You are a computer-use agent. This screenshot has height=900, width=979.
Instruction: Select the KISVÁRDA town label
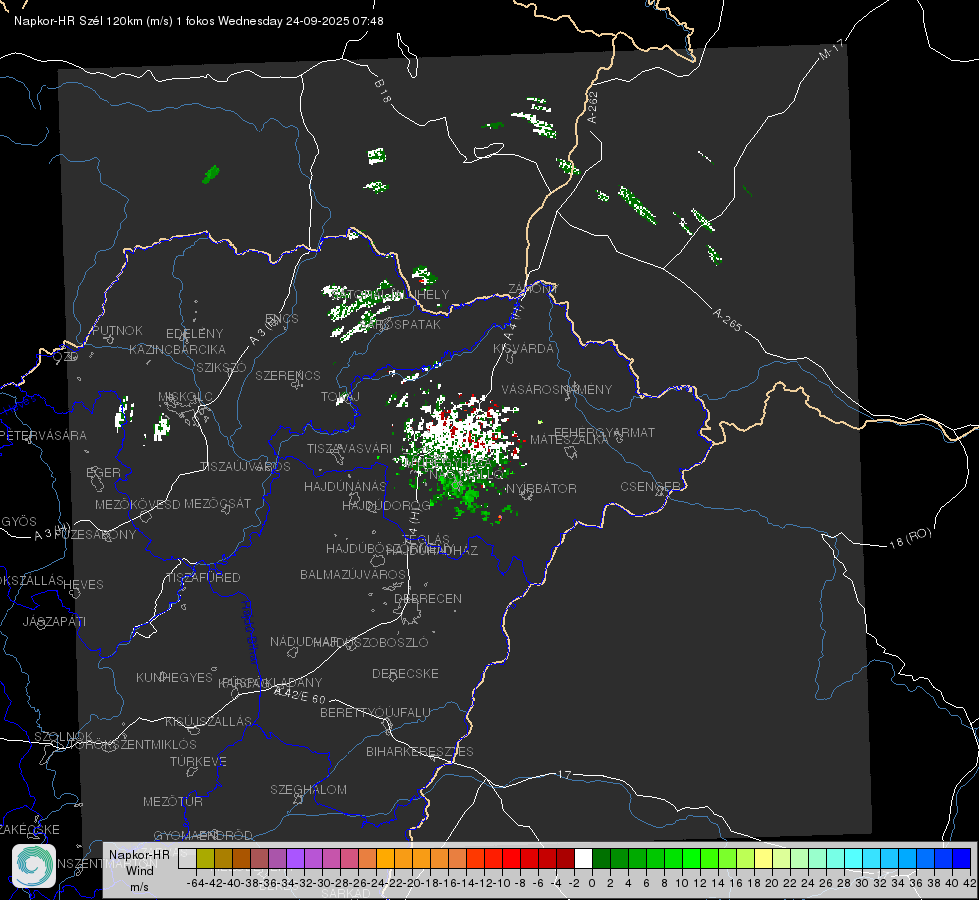pos(523,348)
